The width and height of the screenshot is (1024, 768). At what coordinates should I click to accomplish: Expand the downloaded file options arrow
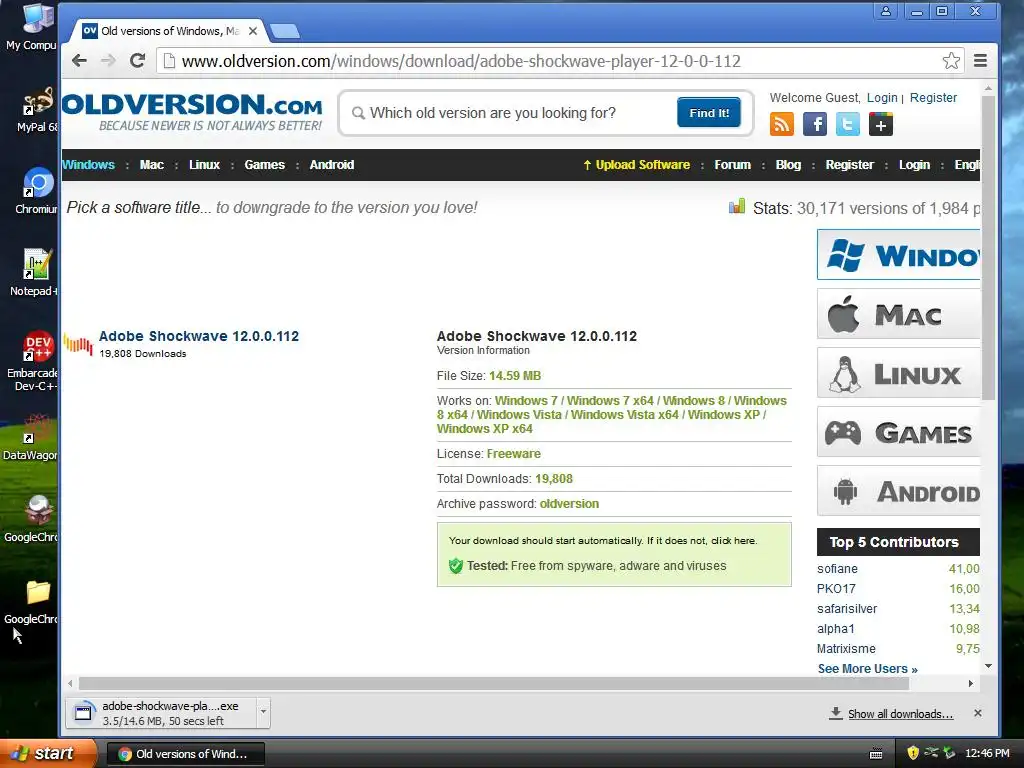[x=263, y=712]
